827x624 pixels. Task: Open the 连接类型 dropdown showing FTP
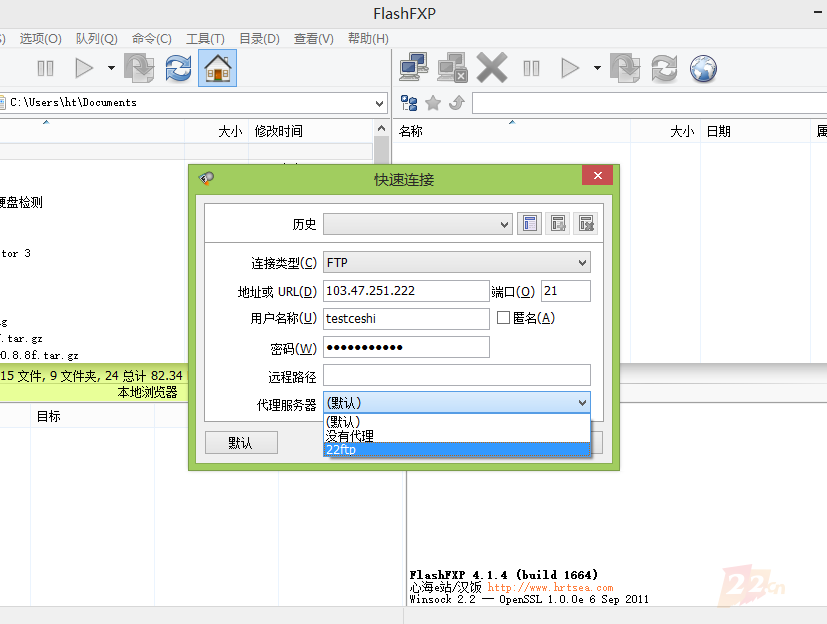click(x=457, y=263)
